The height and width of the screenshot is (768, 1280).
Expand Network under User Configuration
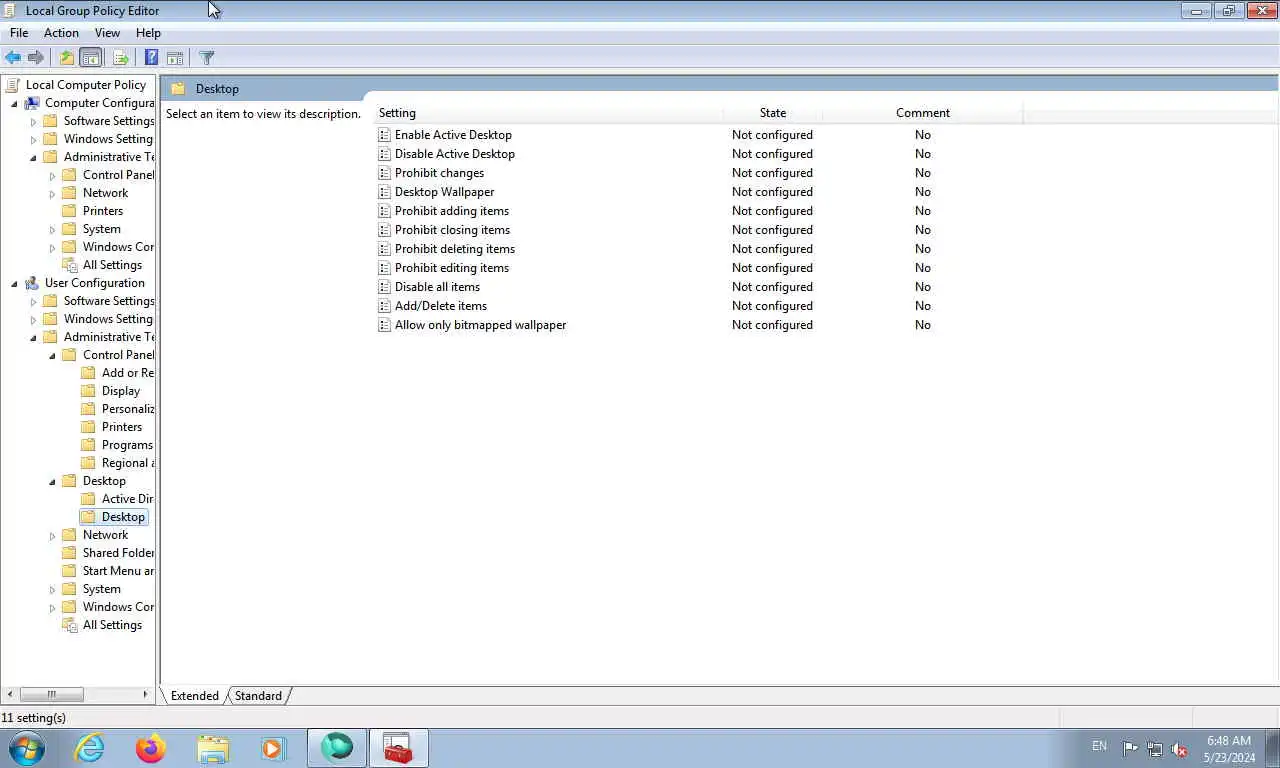click(52, 535)
